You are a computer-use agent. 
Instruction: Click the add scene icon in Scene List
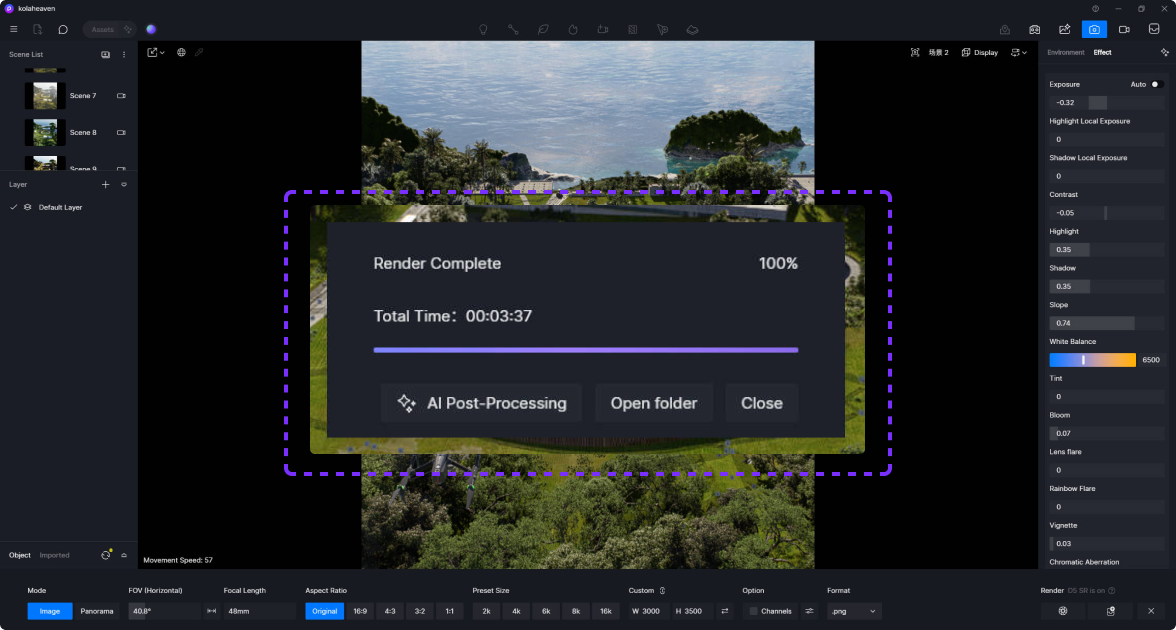point(106,54)
